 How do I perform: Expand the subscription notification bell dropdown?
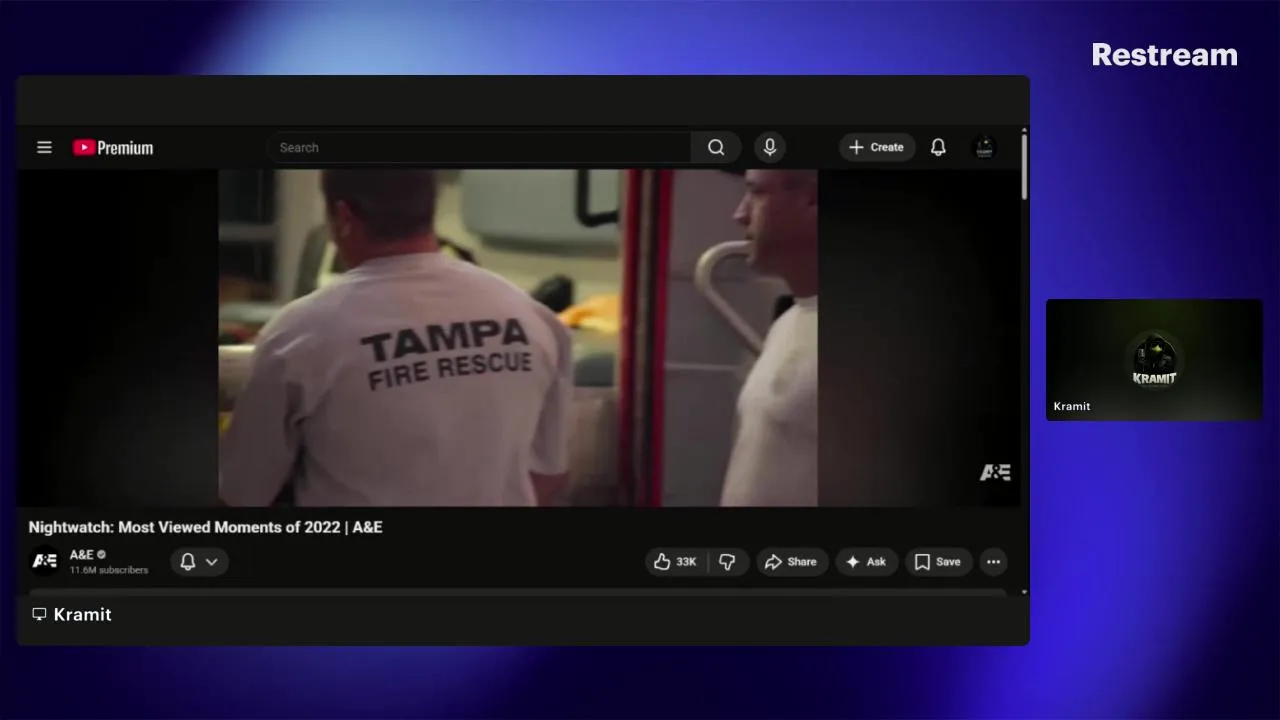point(199,562)
